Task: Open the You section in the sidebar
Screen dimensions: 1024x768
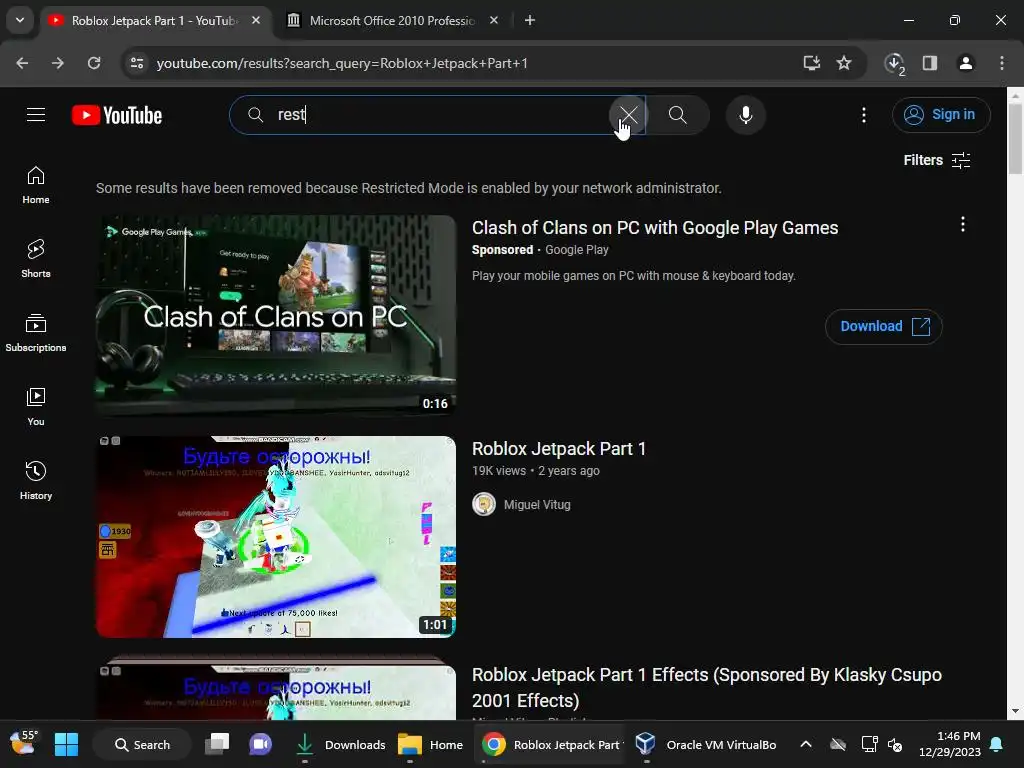Action: tap(36, 407)
